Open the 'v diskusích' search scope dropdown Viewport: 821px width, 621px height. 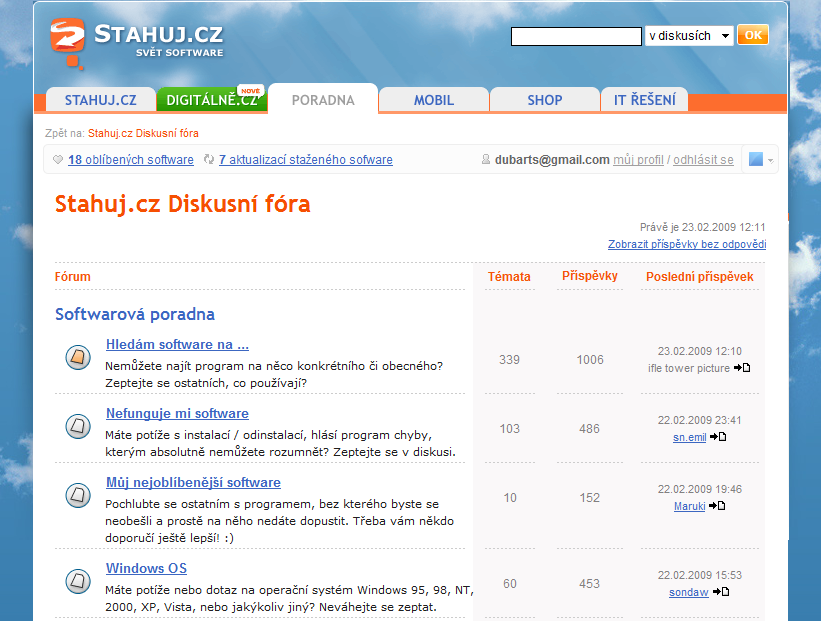pyautogui.click(x=689, y=36)
